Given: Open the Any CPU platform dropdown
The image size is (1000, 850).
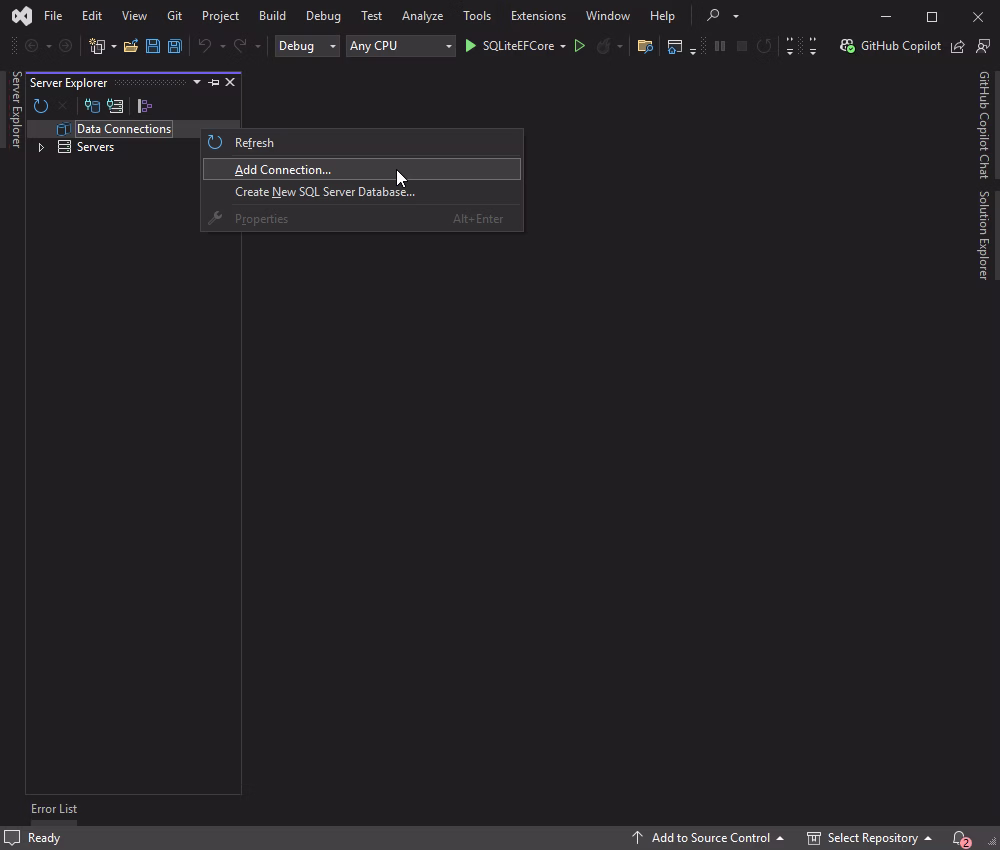Looking at the screenshot, I should (x=400, y=46).
